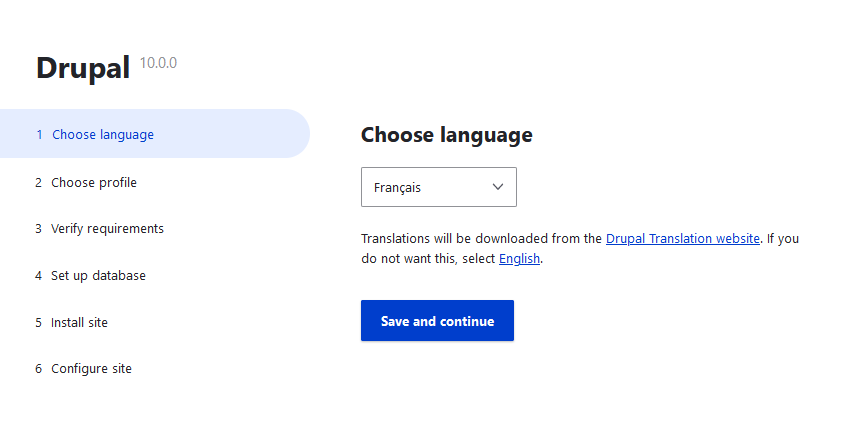Open the Français language dropdown
The width and height of the screenshot is (852, 428).
[438, 187]
